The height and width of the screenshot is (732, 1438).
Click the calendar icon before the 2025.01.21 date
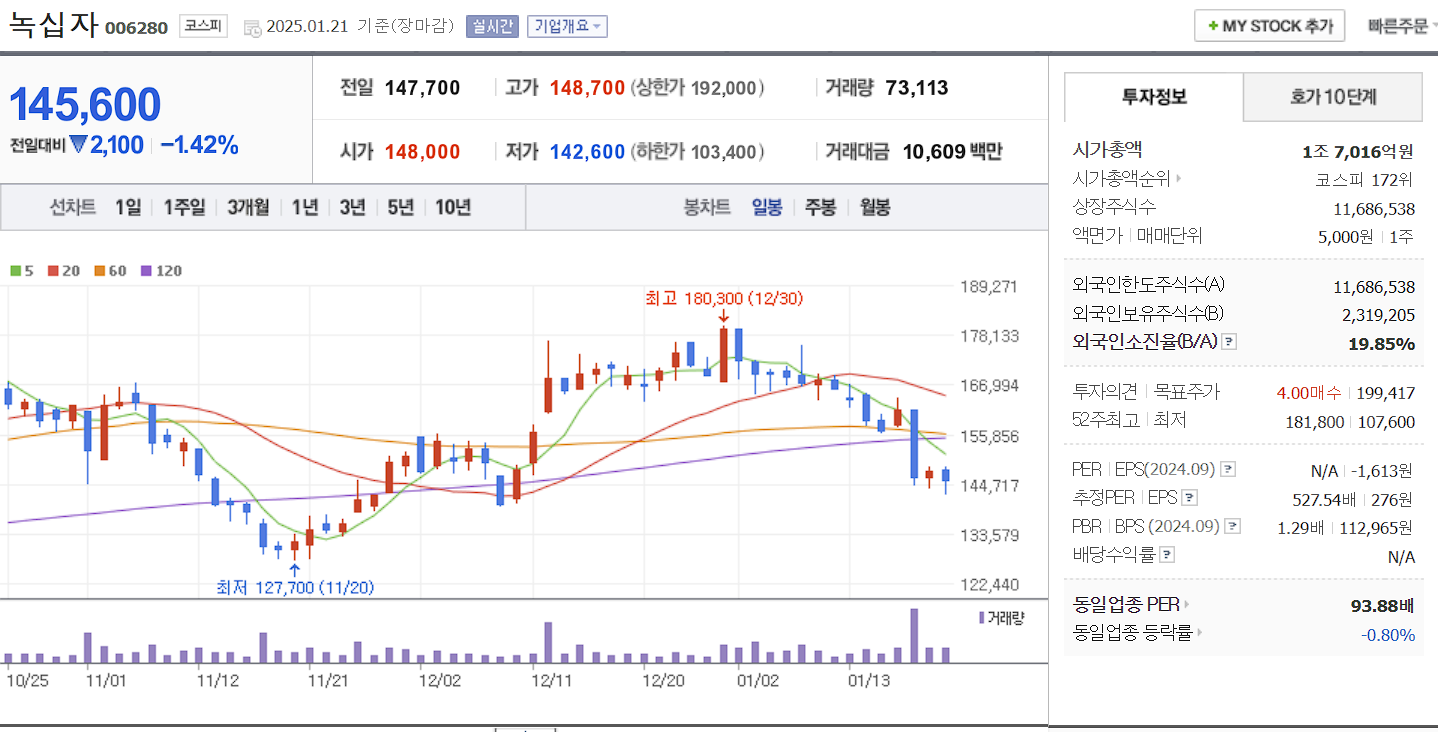(251, 26)
